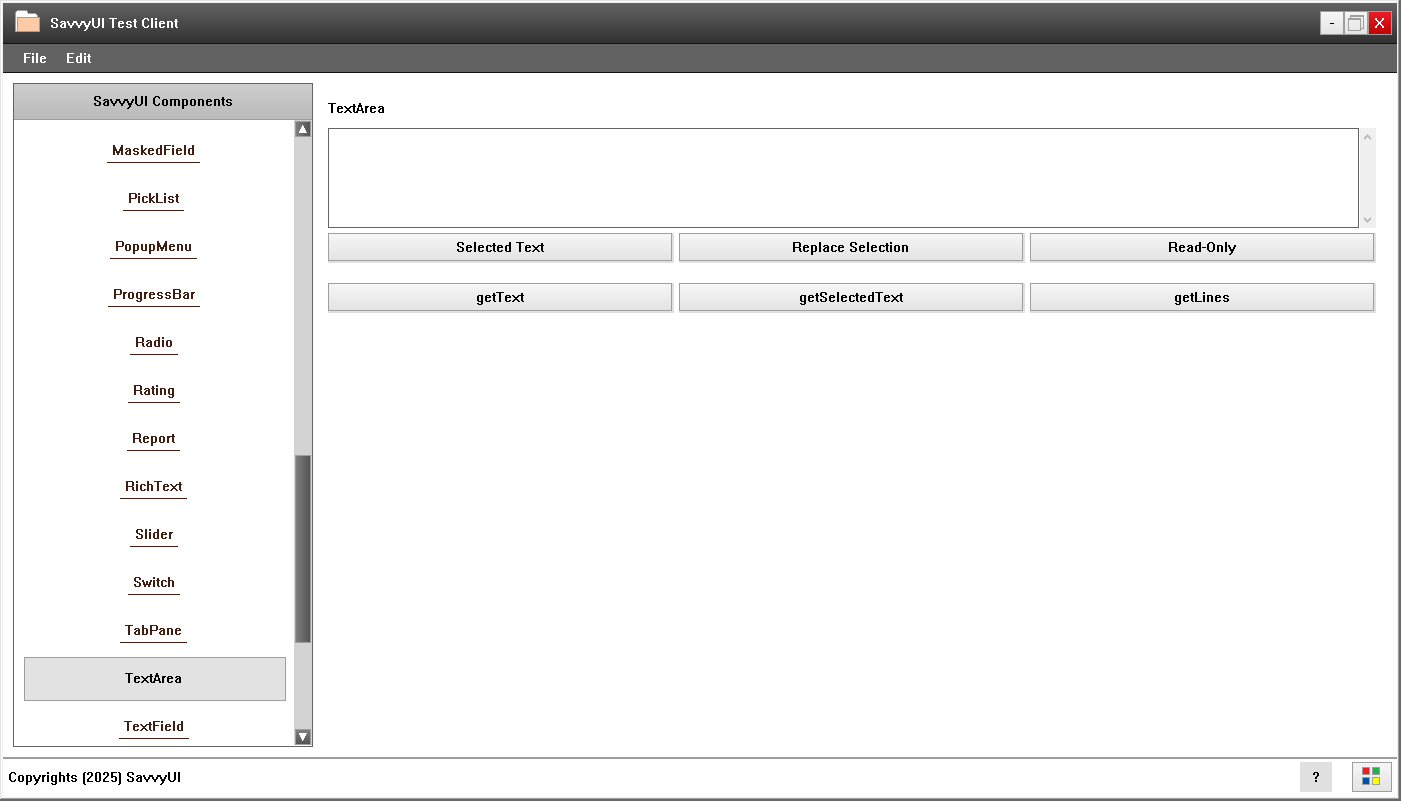This screenshot has height=801, width=1401.
Task: Enable Read-Only mode
Action: 1202,247
